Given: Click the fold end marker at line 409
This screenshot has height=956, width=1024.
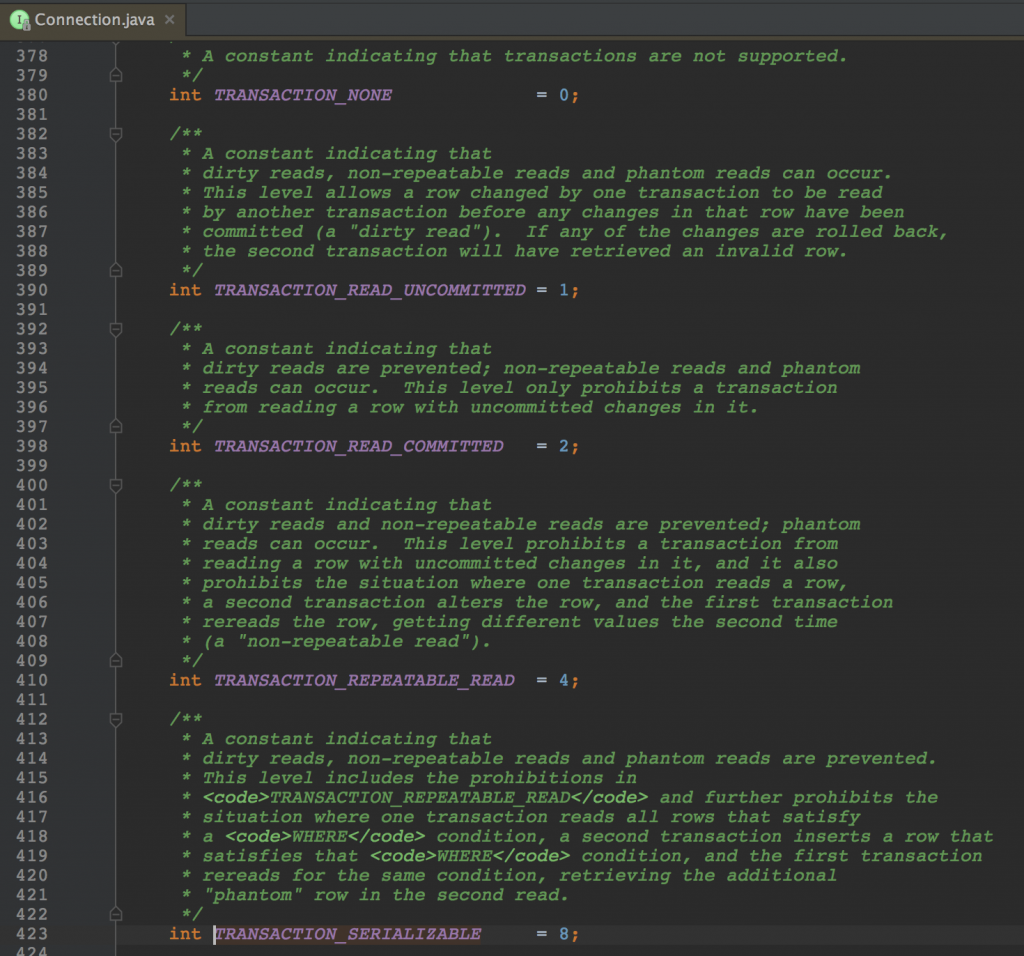Looking at the screenshot, I should (116, 661).
